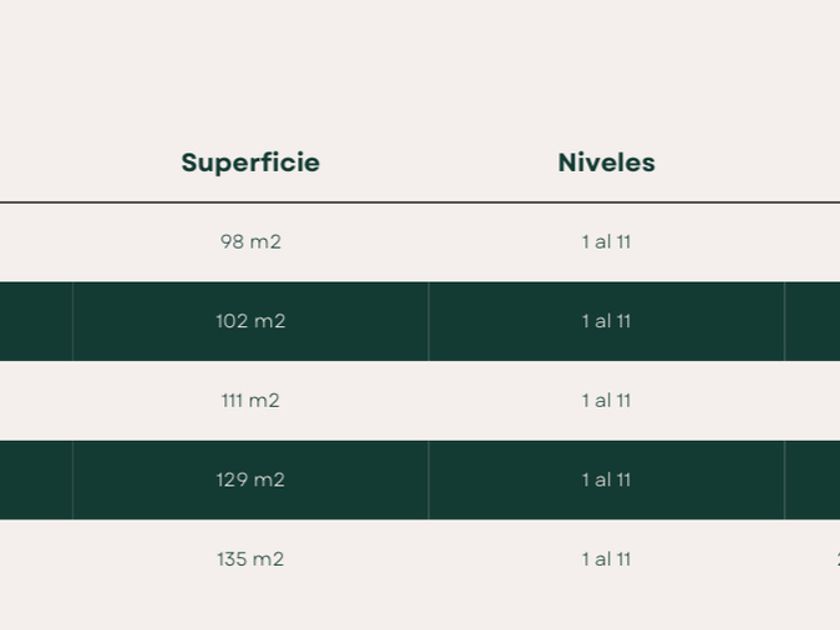
Task: Click the cut-off value at the 135 m2 row's right edge
Action: pyautogui.click(x=836, y=559)
